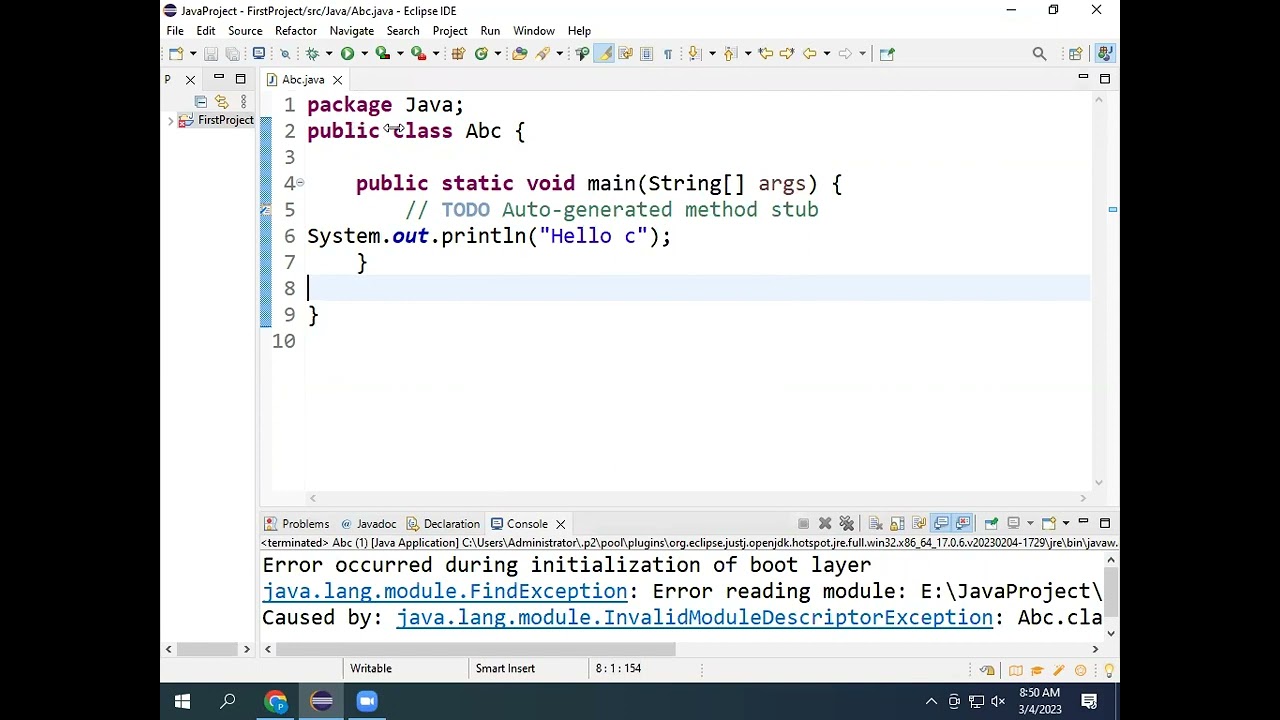This screenshot has width=1280, height=720.
Task: Click the Back navigation arrow in toolbar
Action: pyautogui.click(x=809, y=54)
